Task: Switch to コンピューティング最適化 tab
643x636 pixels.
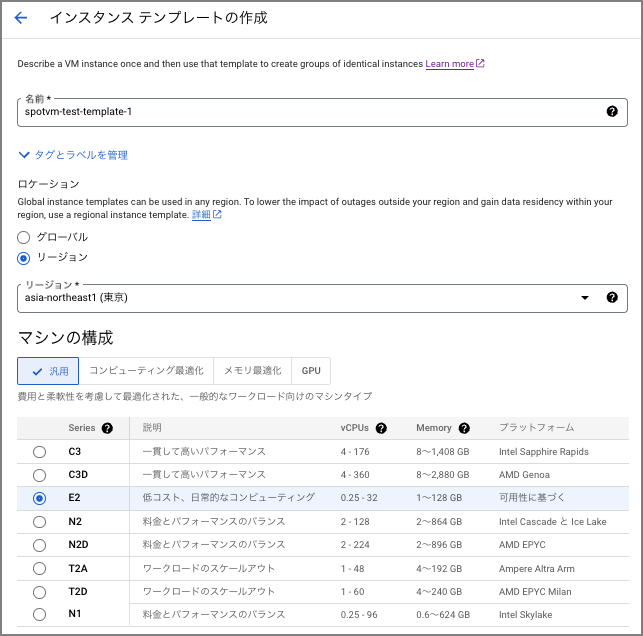Action: [146, 371]
